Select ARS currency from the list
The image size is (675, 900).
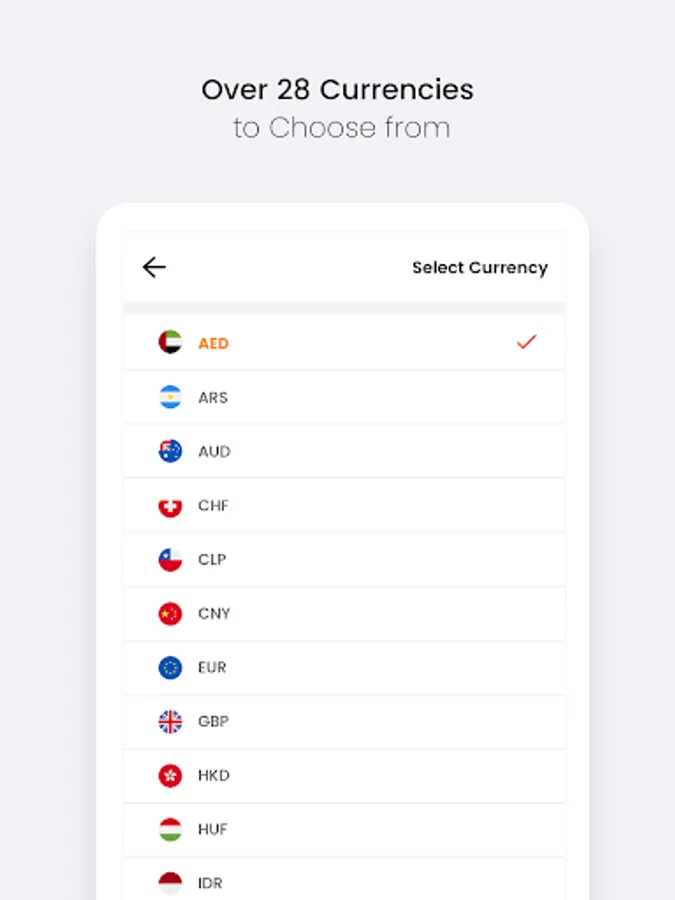tap(213, 397)
